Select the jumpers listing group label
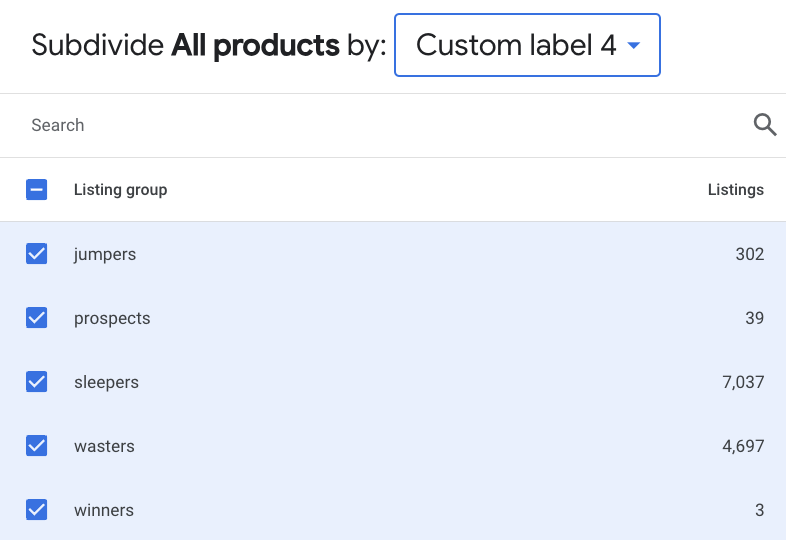Image resolution: width=786 pixels, height=540 pixels. pyautogui.click(x=105, y=255)
